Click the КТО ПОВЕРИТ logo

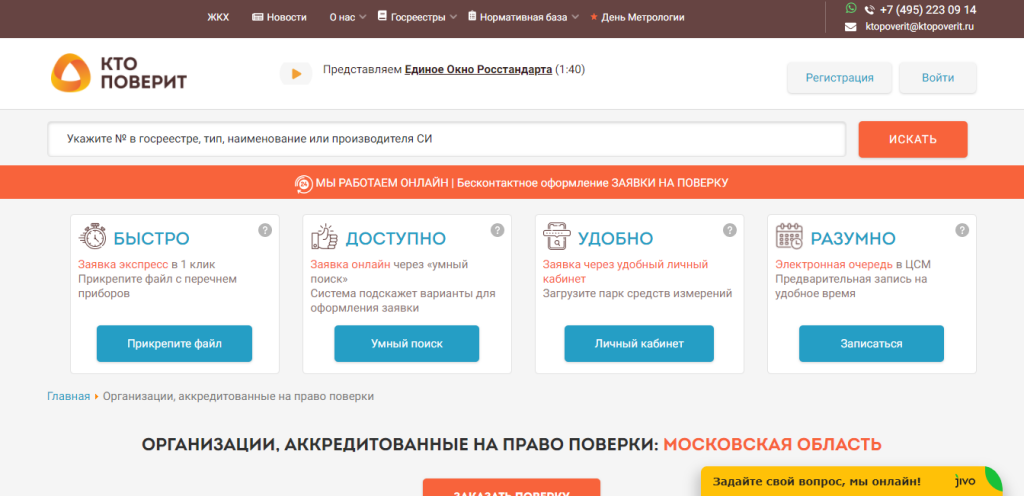pyautogui.click(x=119, y=73)
